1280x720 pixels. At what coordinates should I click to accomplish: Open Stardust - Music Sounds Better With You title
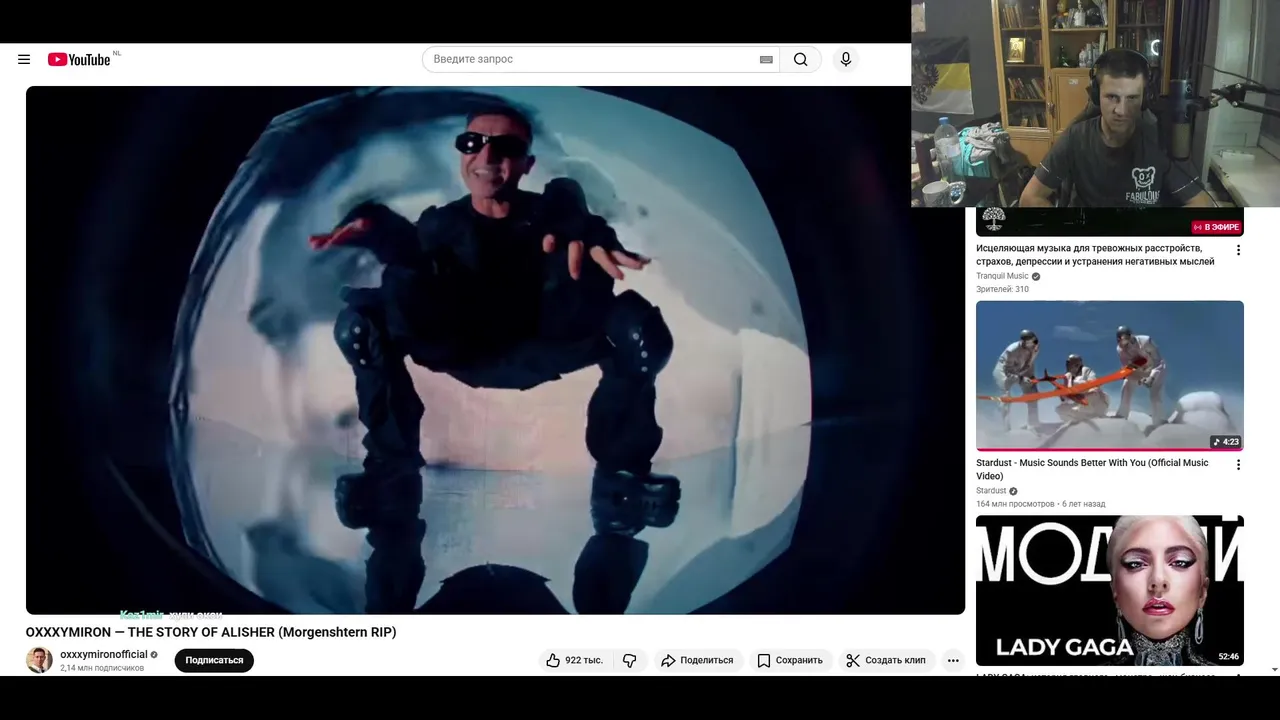pyautogui.click(x=1092, y=469)
